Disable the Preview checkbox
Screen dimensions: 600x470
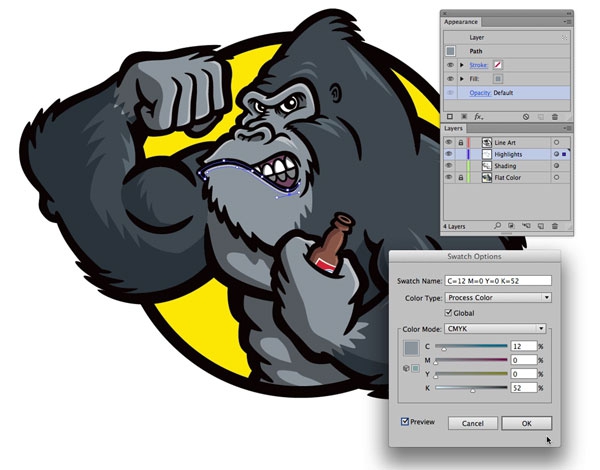coord(405,422)
